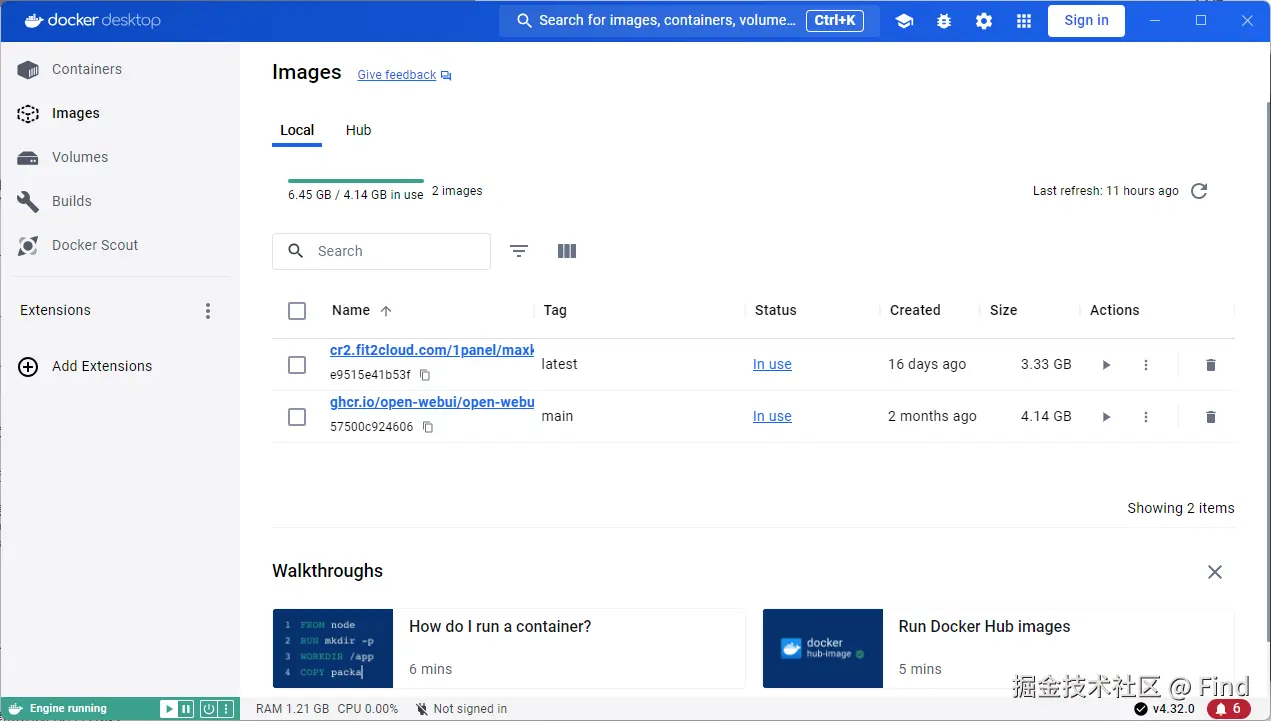The width and height of the screenshot is (1271, 721).
Task: Pause the Docker engine from status bar
Action: click(x=186, y=709)
